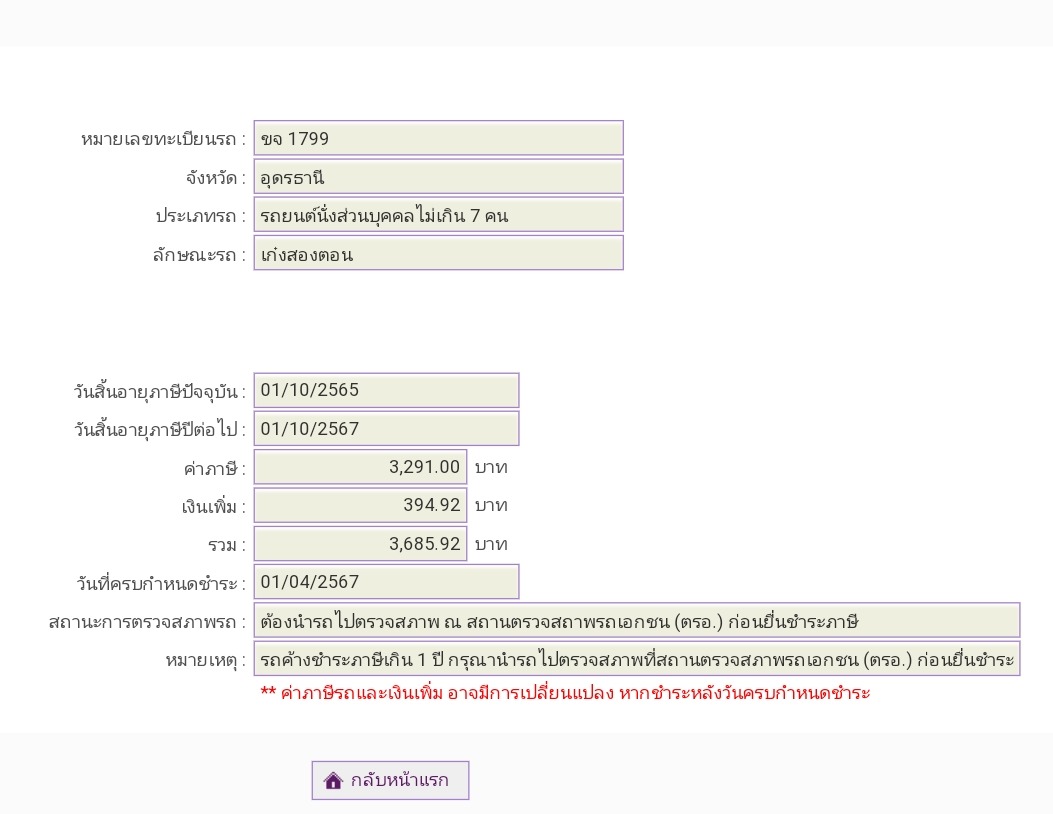Select the payment due date field 01/04/2567
This screenshot has height=814, width=1053.
click(386, 582)
